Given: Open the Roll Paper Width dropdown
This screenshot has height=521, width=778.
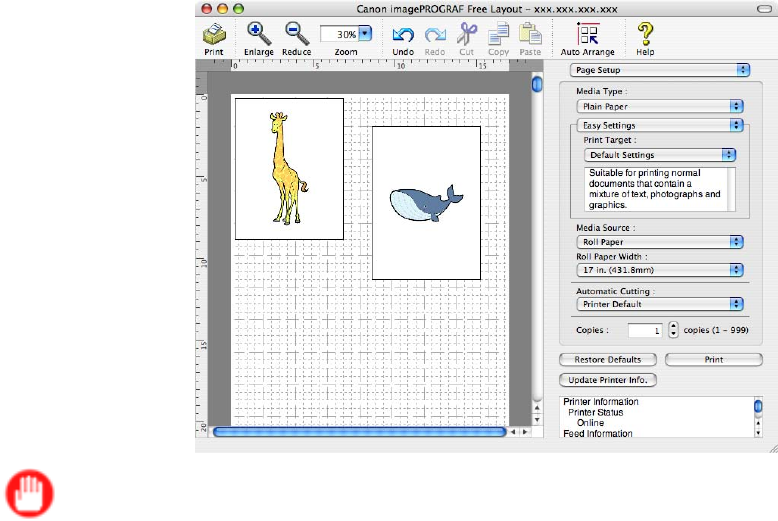Looking at the screenshot, I should click(660, 270).
